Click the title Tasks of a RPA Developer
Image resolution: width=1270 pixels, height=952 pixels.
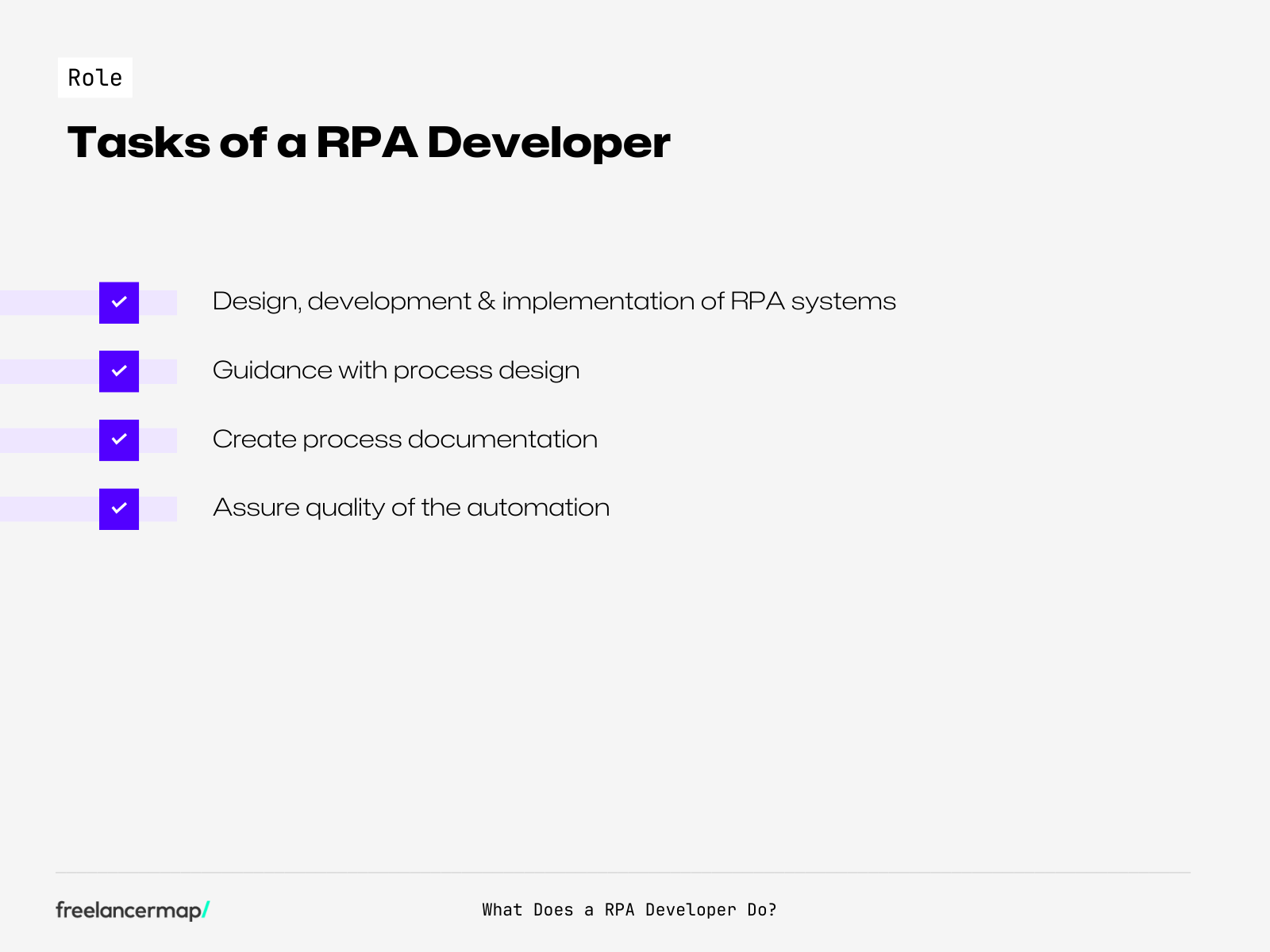coord(369,142)
